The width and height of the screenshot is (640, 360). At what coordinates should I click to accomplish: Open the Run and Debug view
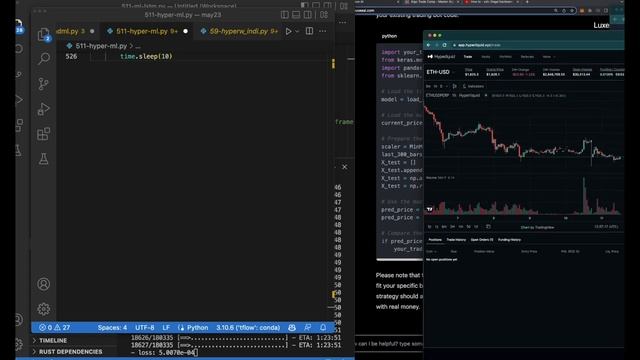[x=43, y=109]
